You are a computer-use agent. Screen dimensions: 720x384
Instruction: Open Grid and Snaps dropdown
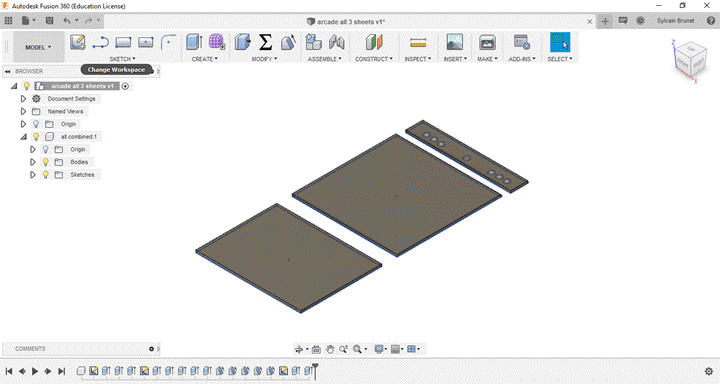398,350
